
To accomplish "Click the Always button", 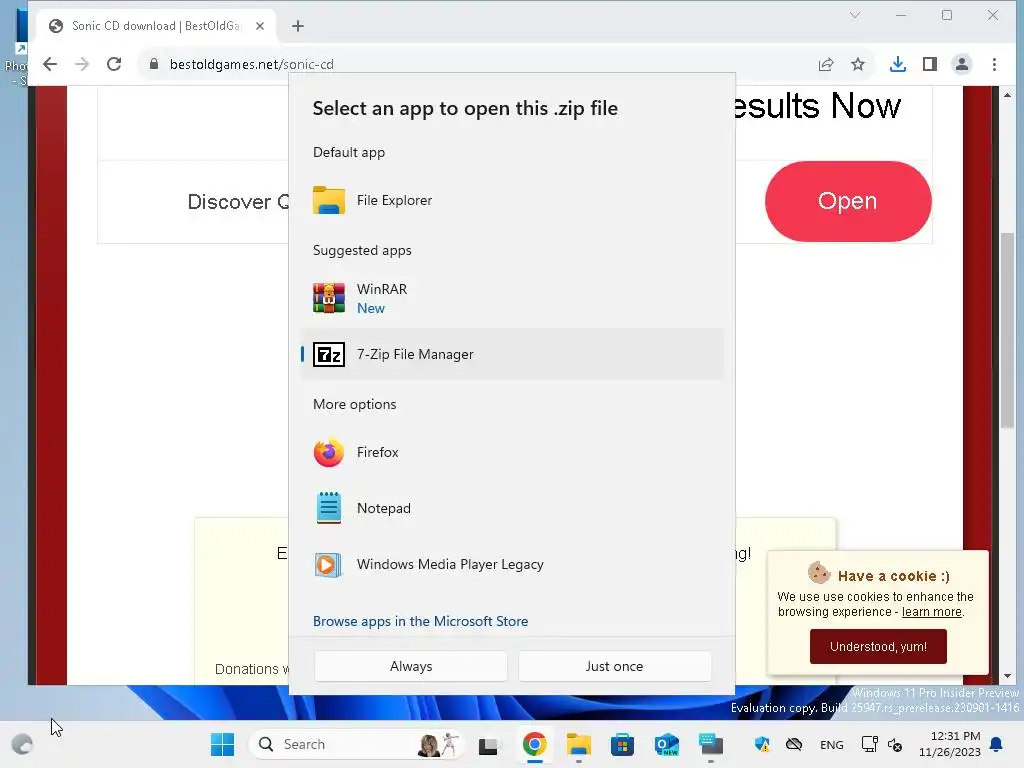I will point(411,666).
